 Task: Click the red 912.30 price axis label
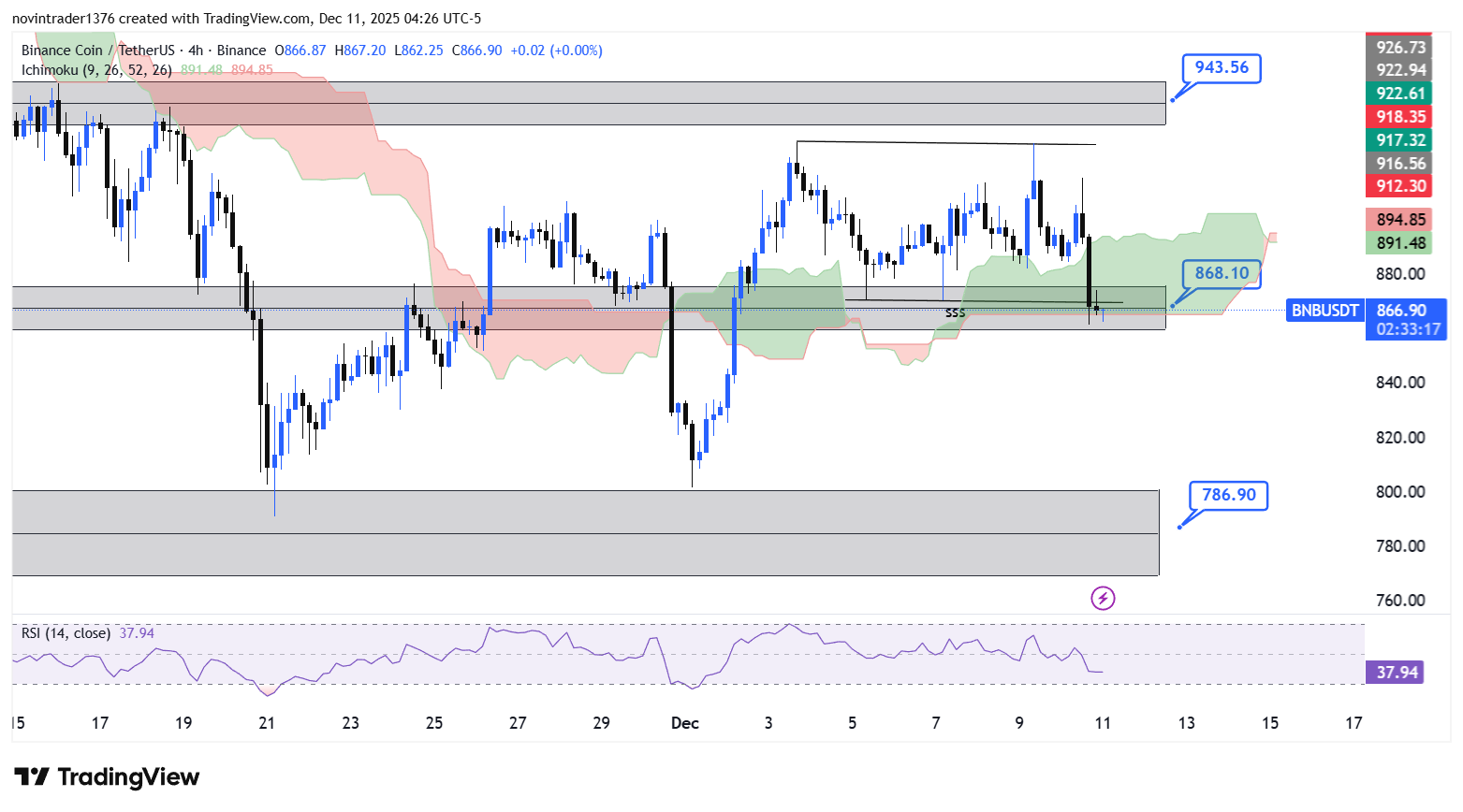tap(1400, 186)
